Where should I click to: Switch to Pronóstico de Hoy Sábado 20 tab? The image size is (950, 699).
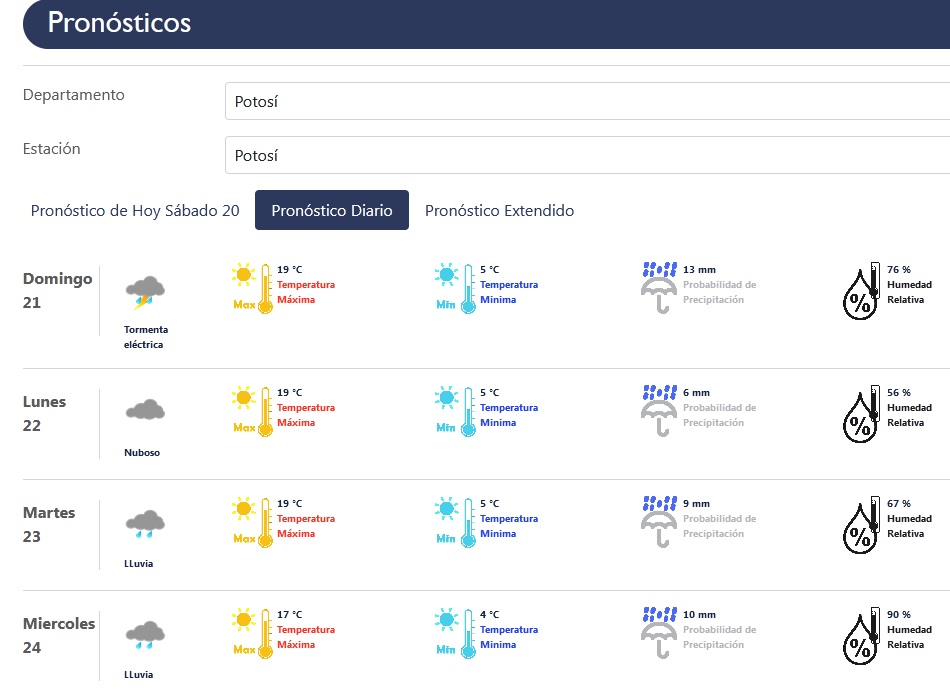coord(135,211)
